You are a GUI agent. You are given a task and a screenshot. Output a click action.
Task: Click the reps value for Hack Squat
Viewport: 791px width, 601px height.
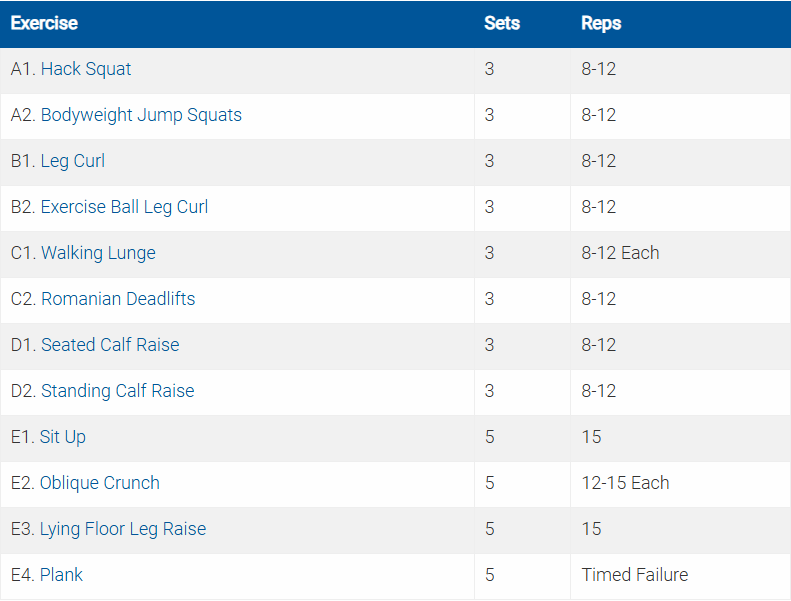click(599, 70)
